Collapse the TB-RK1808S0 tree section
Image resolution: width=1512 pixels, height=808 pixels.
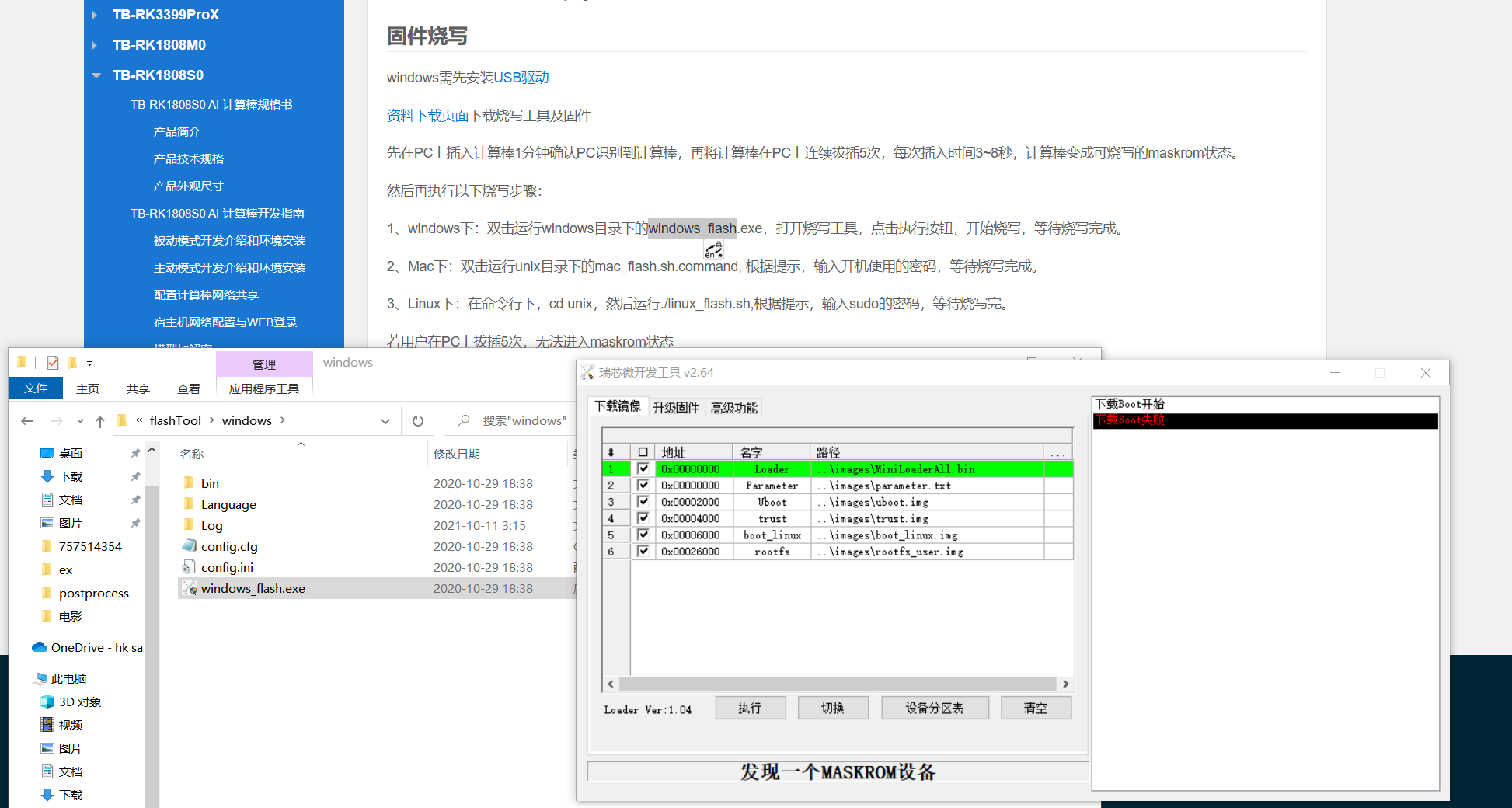pos(96,75)
